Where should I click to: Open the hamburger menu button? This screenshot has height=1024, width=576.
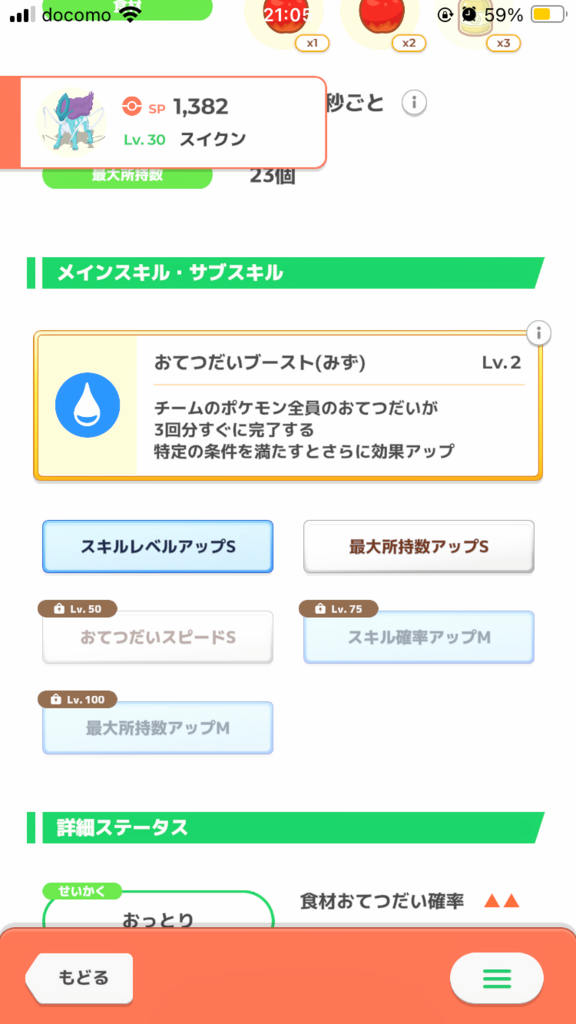496,978
